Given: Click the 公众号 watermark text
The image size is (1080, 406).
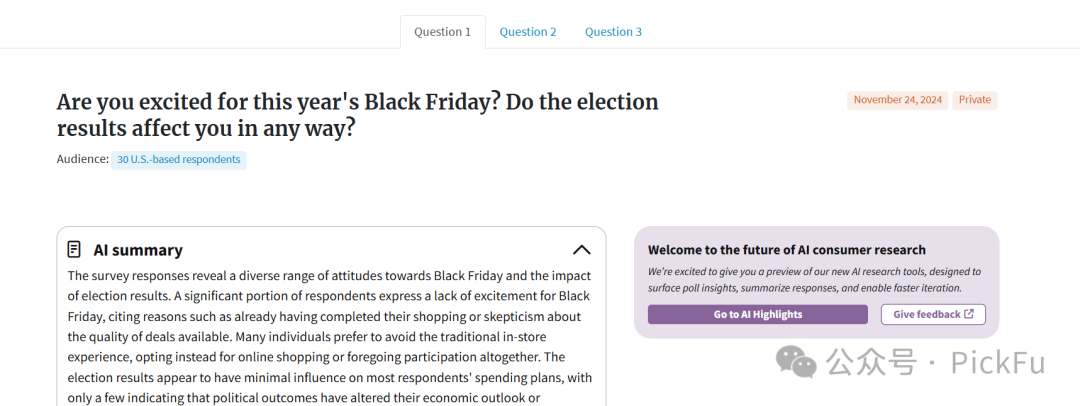Looking at the screenshot, I should pos(871,362).
